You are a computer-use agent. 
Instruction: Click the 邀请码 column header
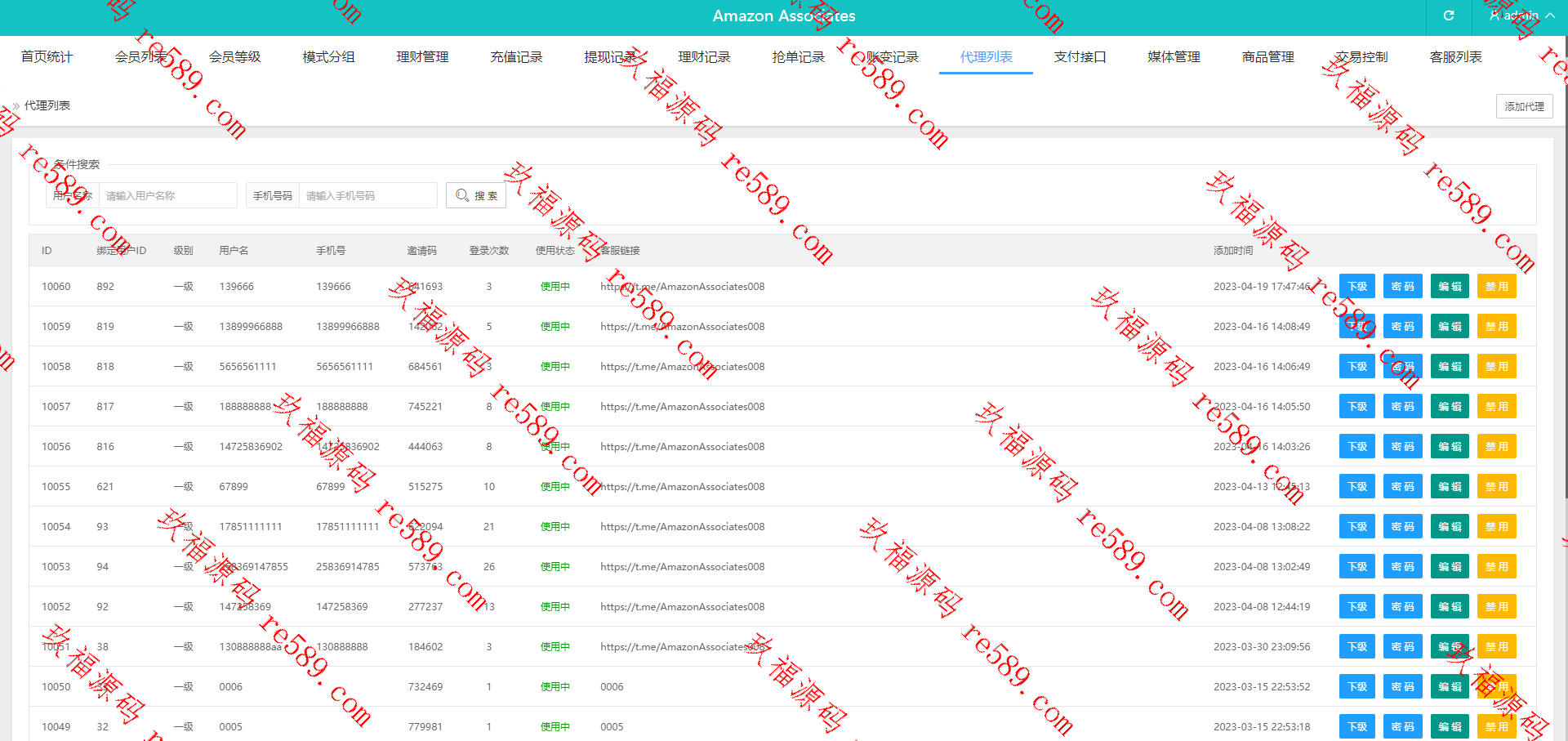(x=421, y=250)
